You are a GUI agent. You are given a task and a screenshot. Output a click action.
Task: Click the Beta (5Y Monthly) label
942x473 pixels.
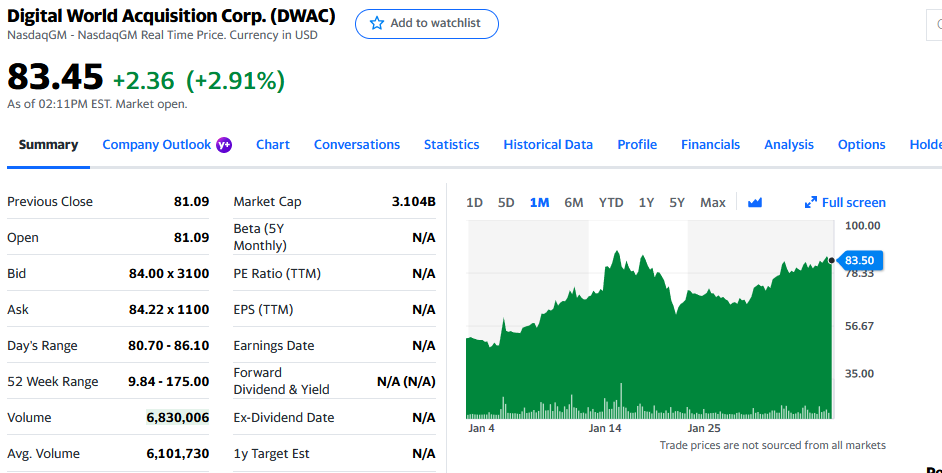pyautogui.click(x=260, y=237)
